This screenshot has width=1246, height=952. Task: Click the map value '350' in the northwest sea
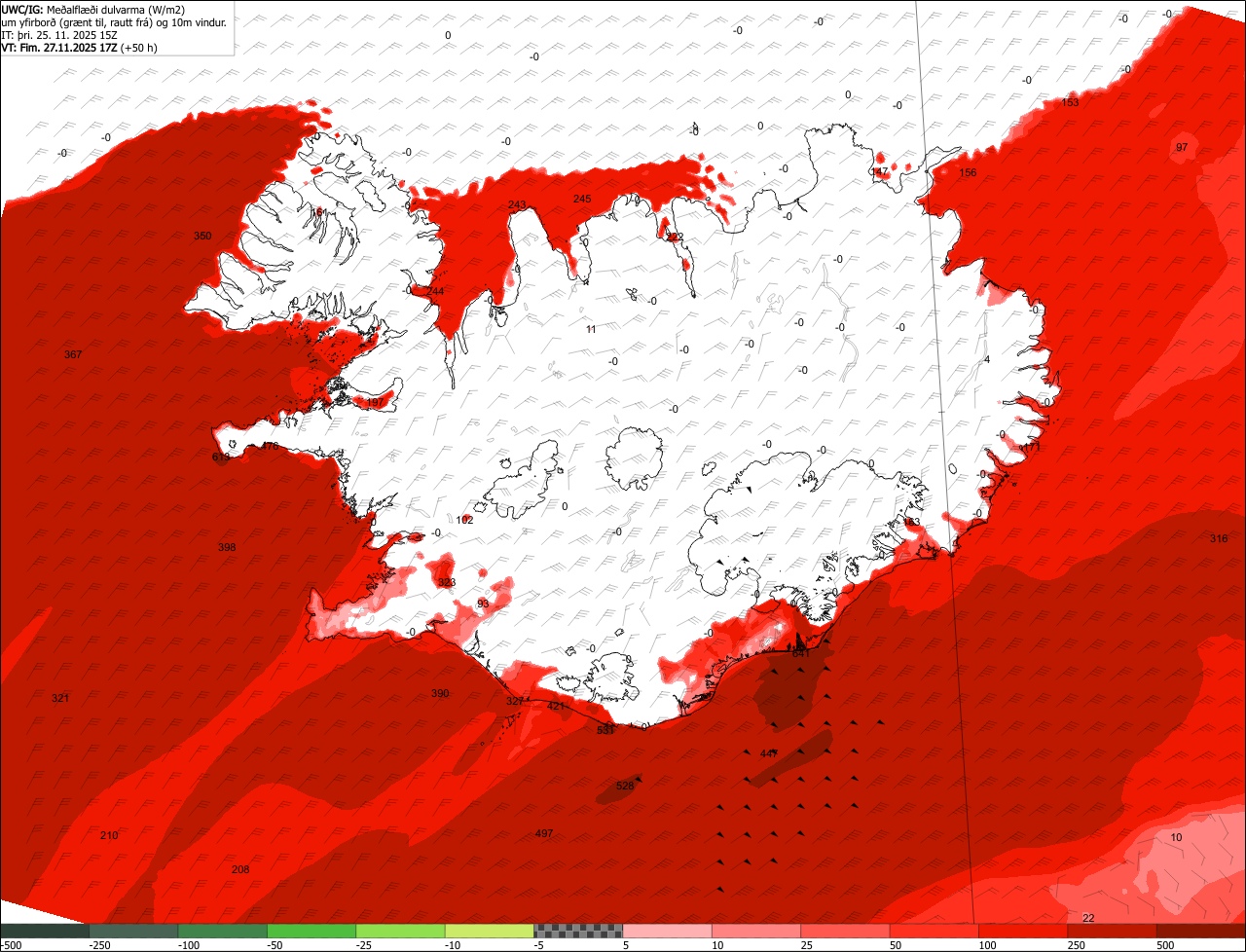tap(202, 237)
